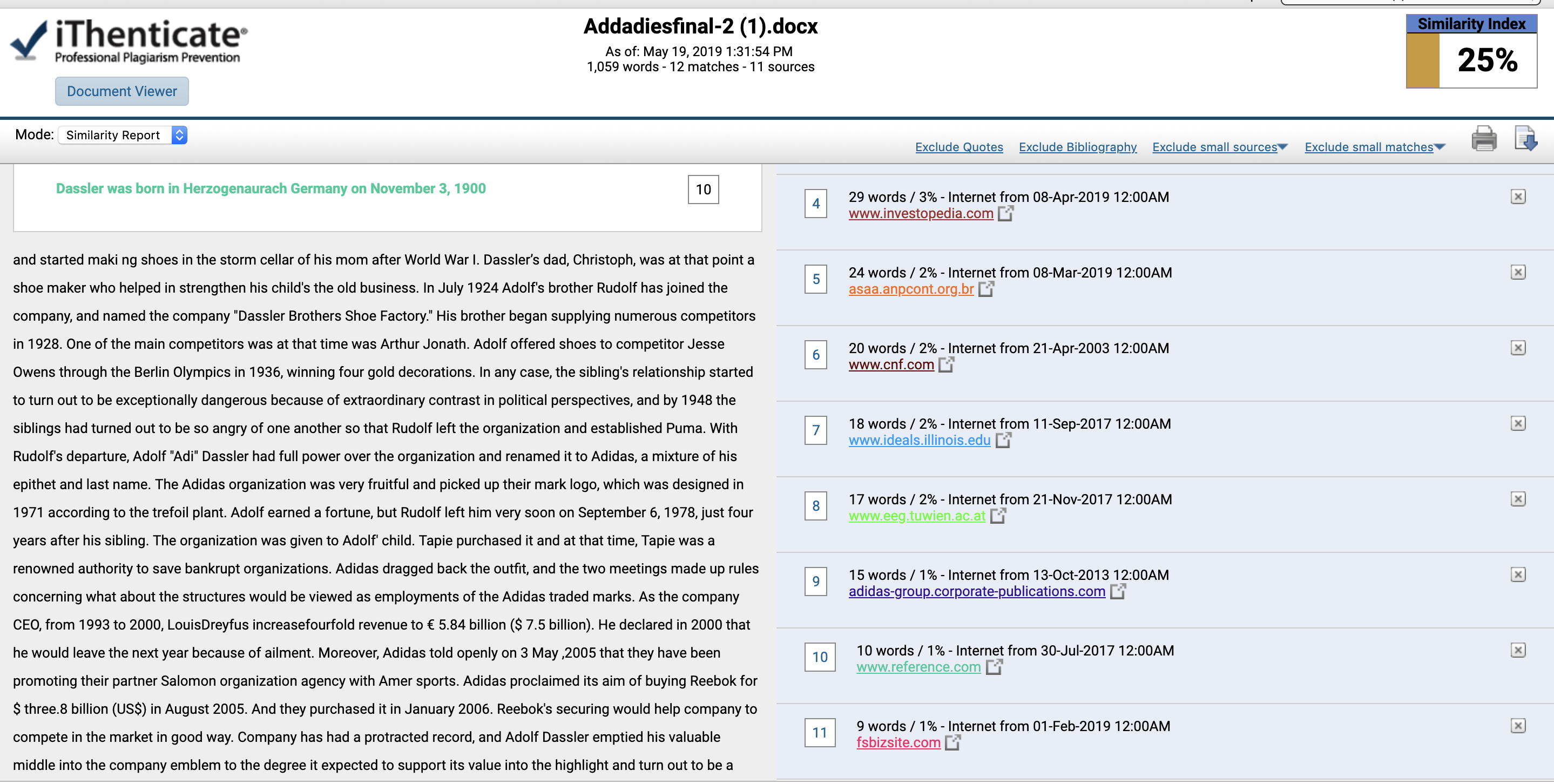Select Exclude Quotes option
This screenshot has width=1554, height=784.
958,147
